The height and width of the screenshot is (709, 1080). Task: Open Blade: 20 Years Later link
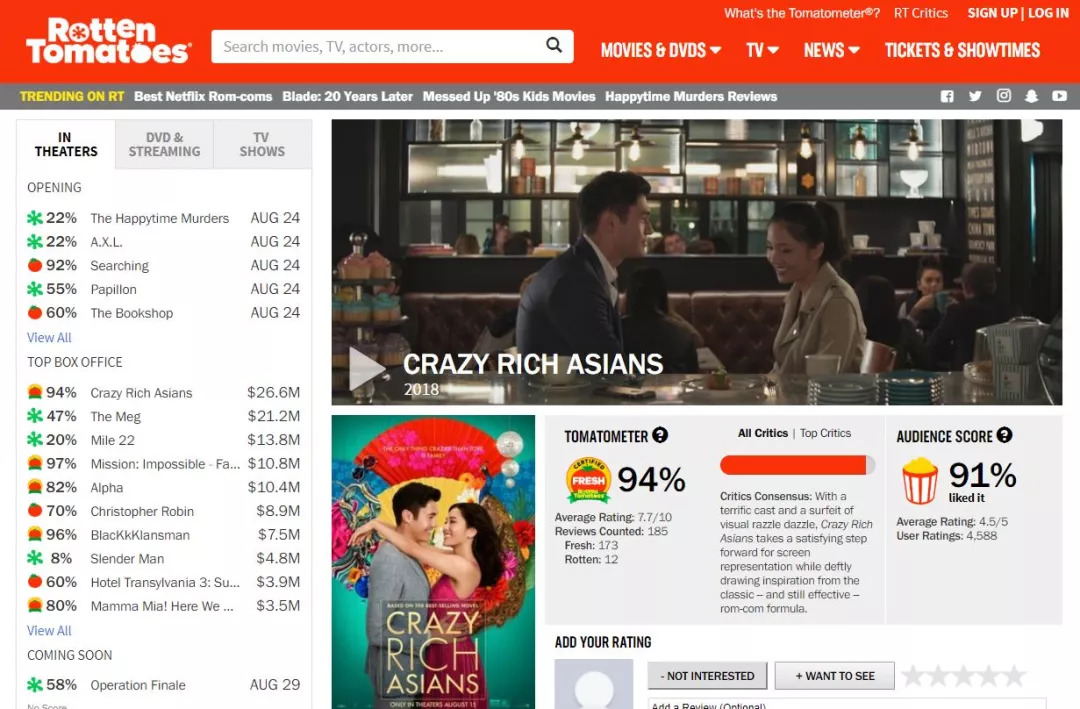pos(347,96)
